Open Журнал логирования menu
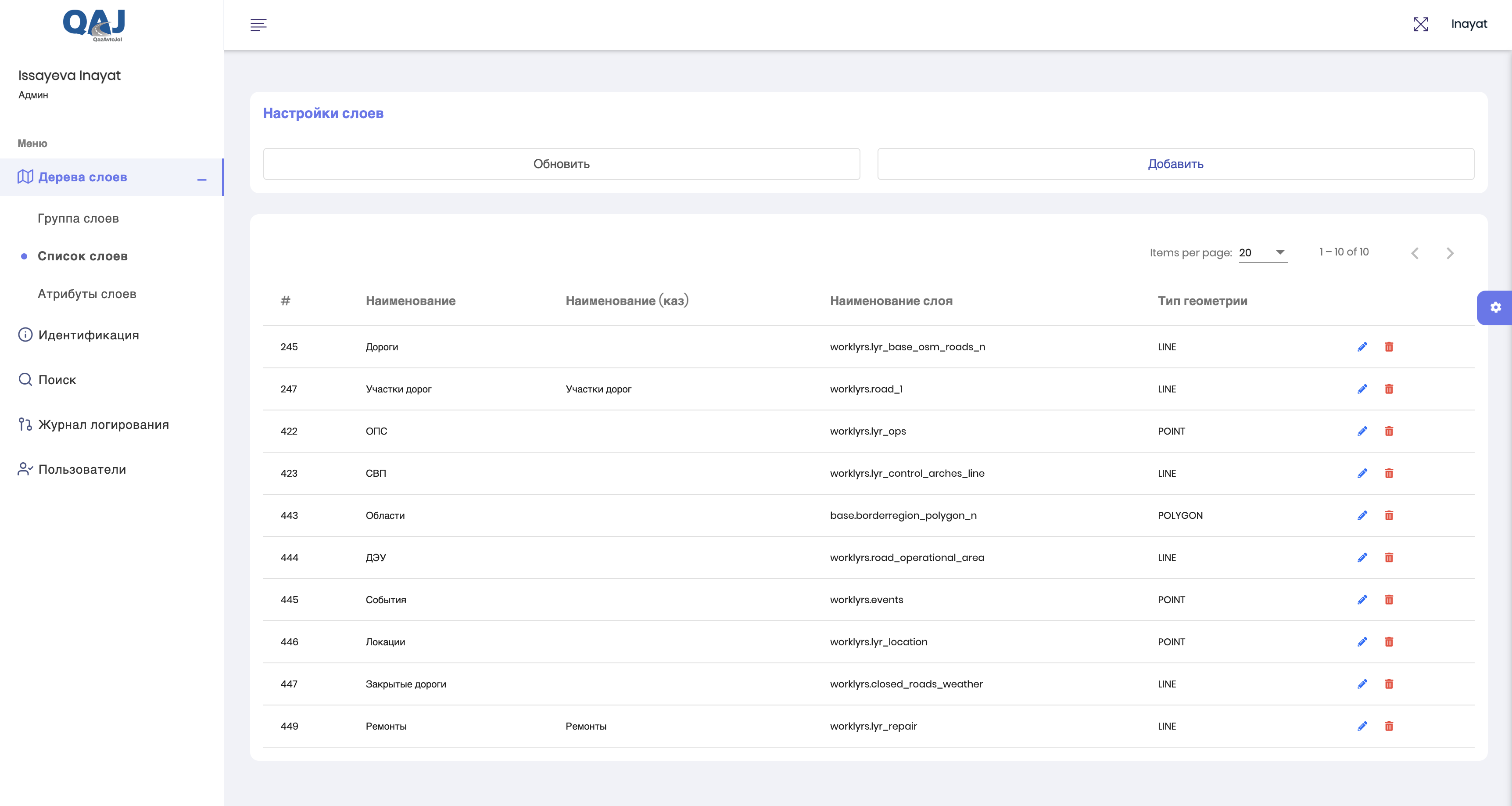1512x806 pixels. [x=103, y=425]
